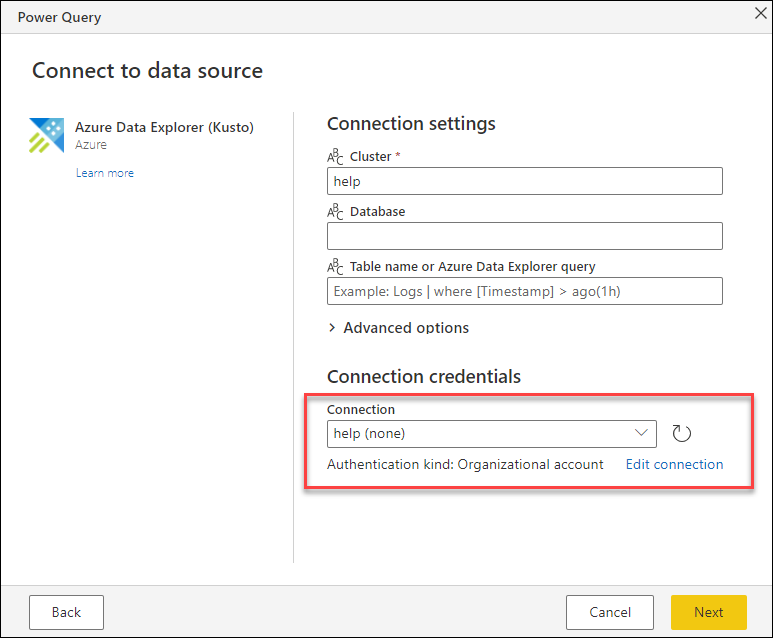Click the Connection credentials heading
Screen dimensions: 773x638
click(x=424, y=377)
